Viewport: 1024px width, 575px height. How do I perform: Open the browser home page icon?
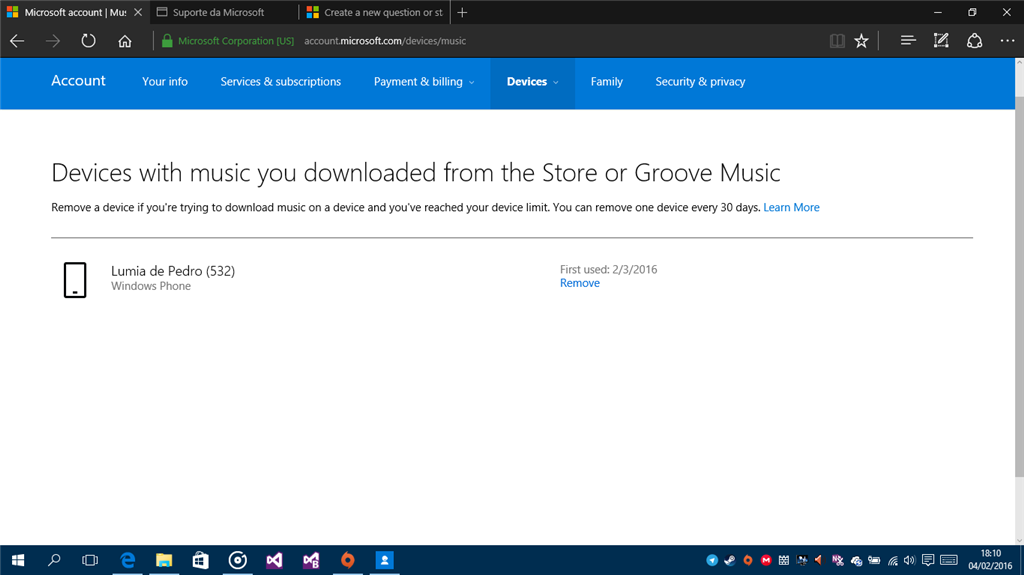click(125, 41)
